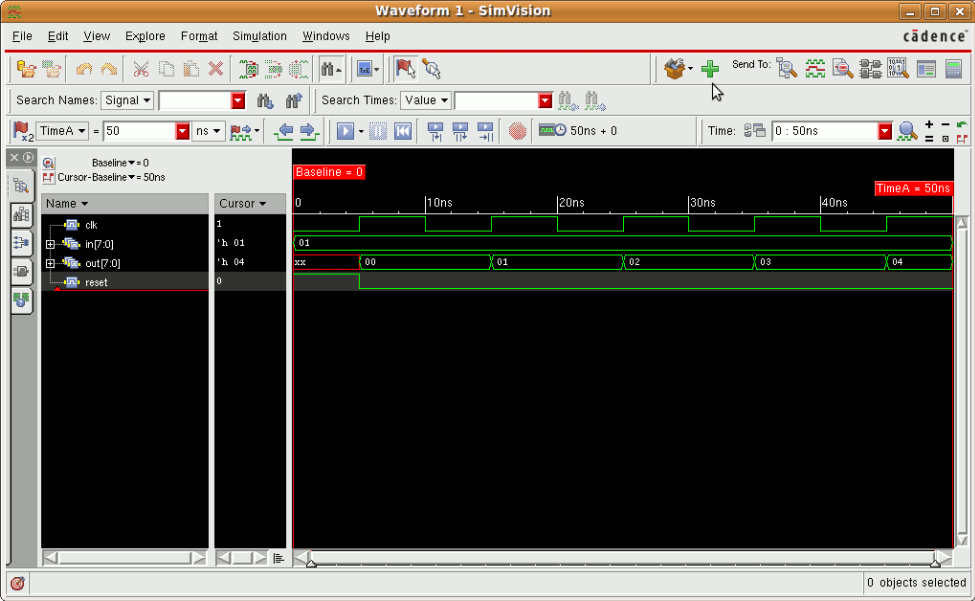Toggle the magnifier zoom pointer mode
The image size is (975, 601).
[x=431, y=68]
